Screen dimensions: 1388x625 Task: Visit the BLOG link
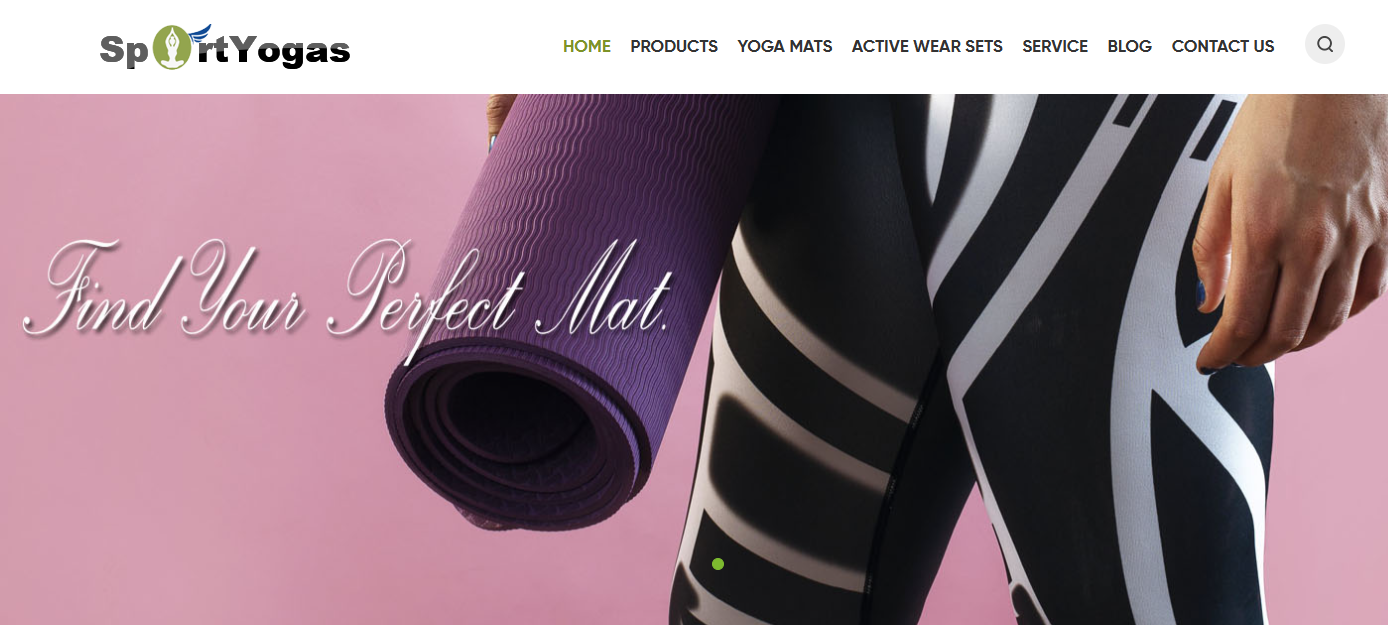click(1130, 46)
